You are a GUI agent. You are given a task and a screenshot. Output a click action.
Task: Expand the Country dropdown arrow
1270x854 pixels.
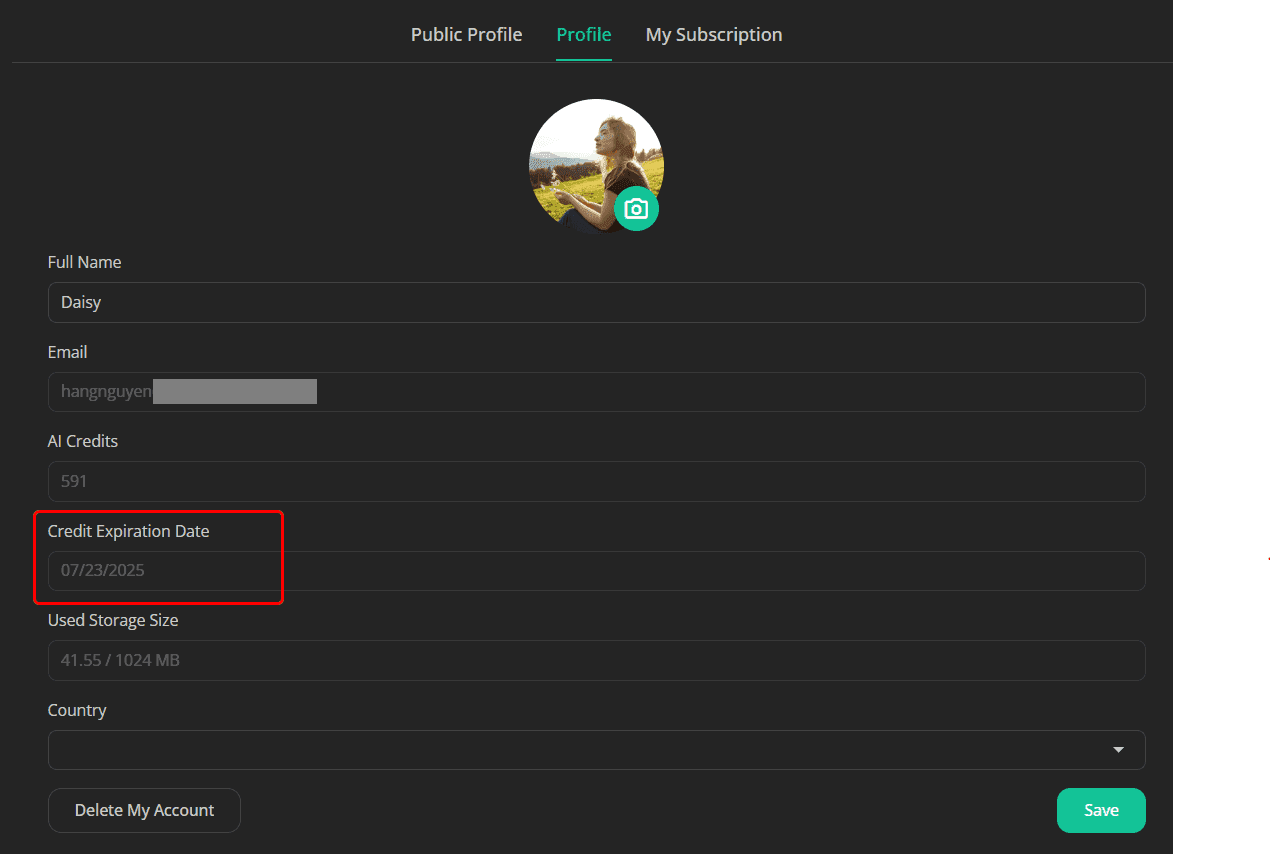click(x=1118, y=750)
